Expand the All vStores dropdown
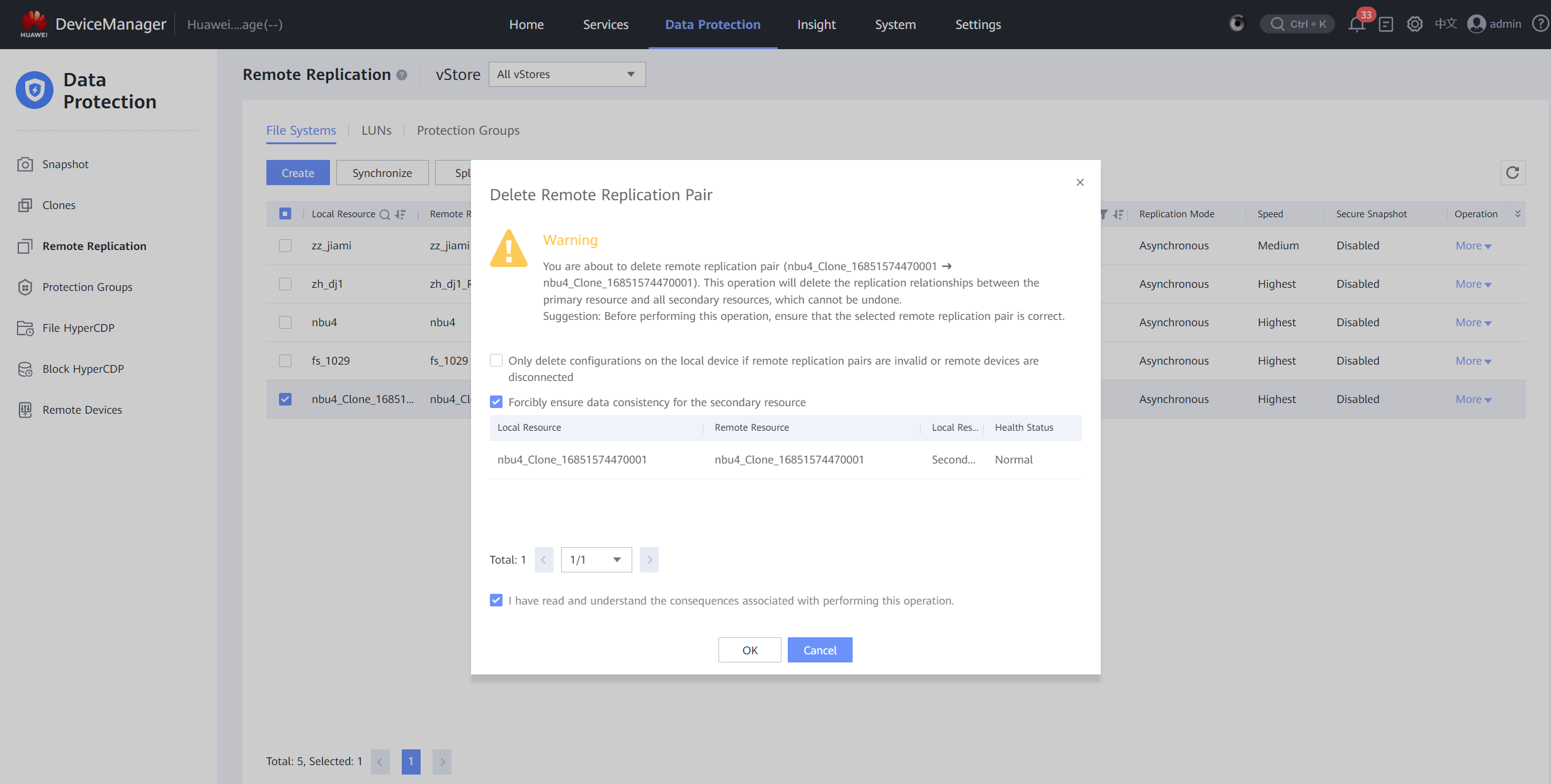 (x=567, y=74)
